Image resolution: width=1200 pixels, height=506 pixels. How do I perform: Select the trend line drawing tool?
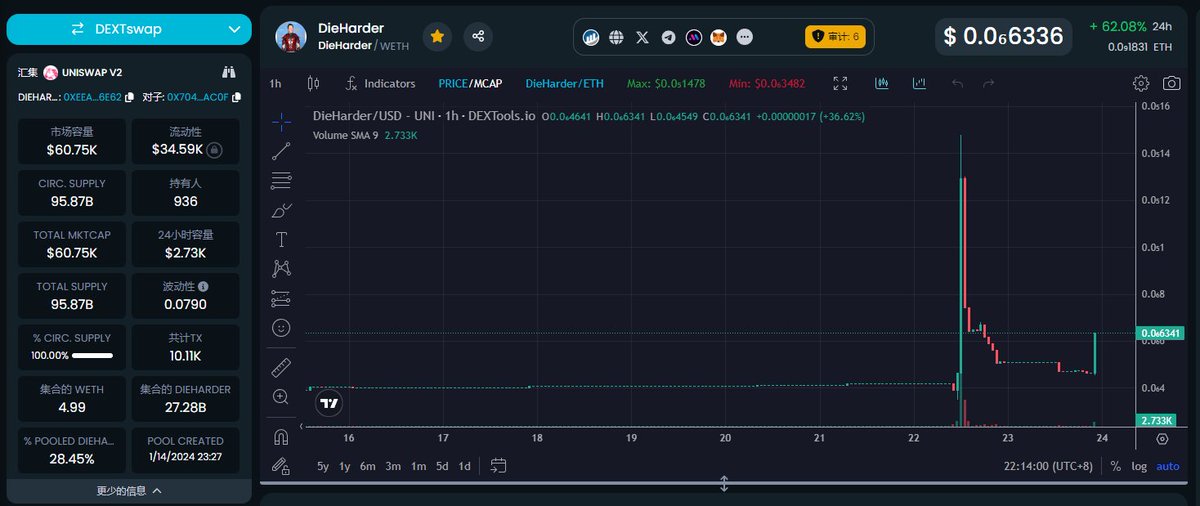click(282, 151)
